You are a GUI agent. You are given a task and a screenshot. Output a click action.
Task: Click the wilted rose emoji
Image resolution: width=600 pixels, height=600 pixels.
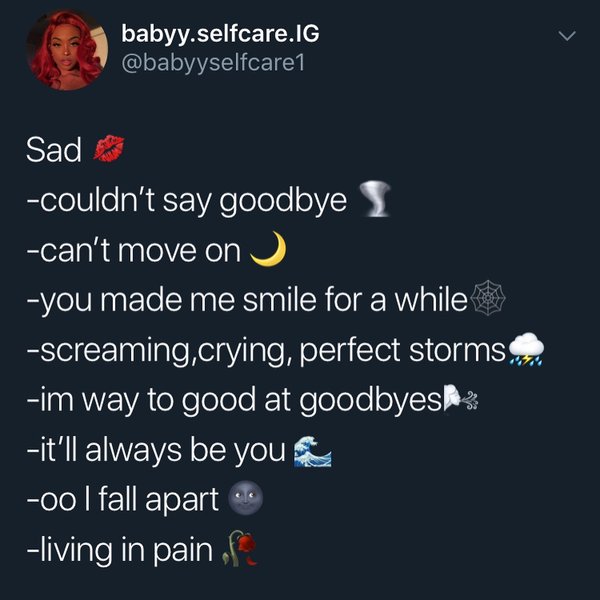click(x=239, y=548)
